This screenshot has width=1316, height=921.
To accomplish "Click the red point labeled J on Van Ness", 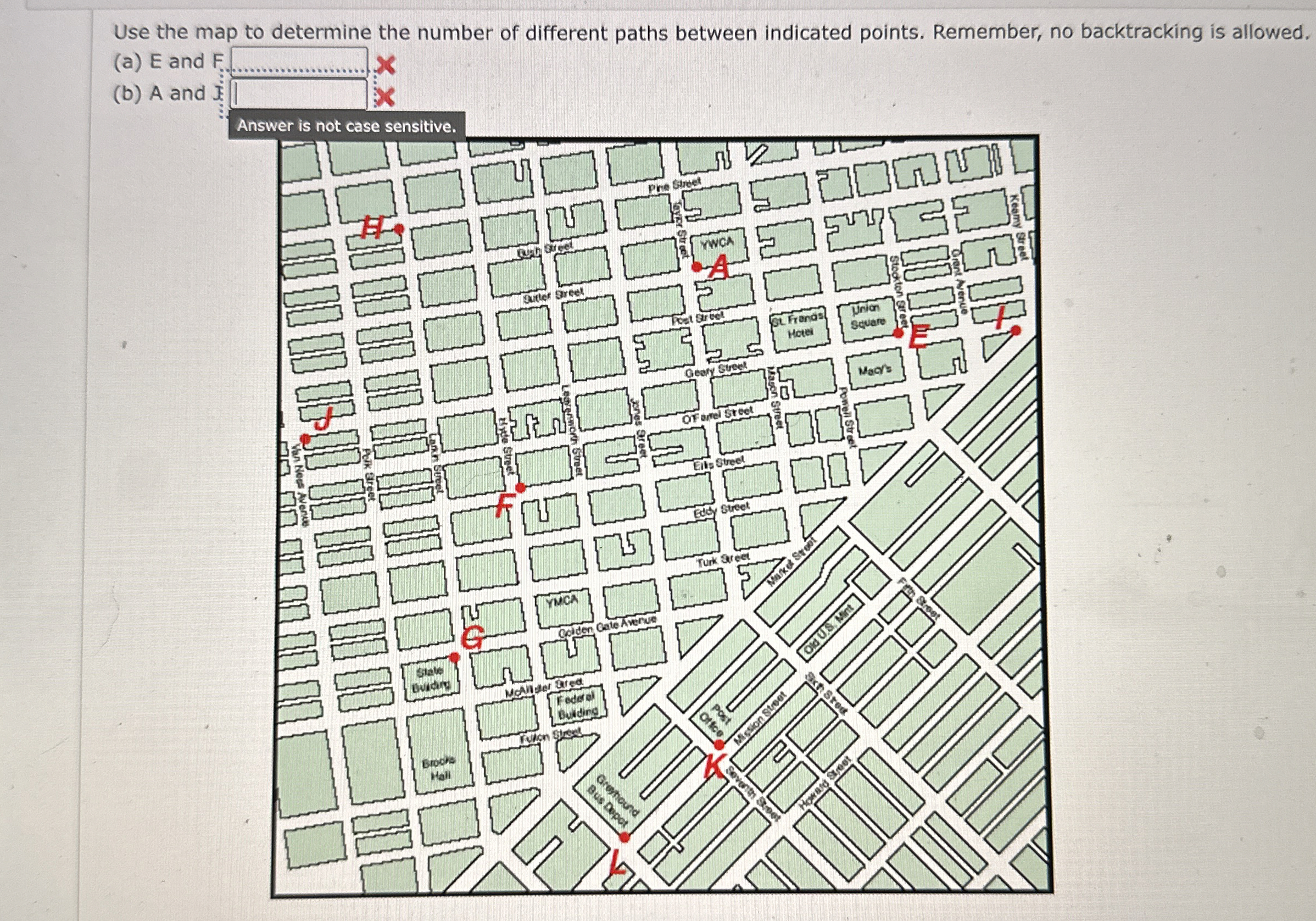I will 305,439.
